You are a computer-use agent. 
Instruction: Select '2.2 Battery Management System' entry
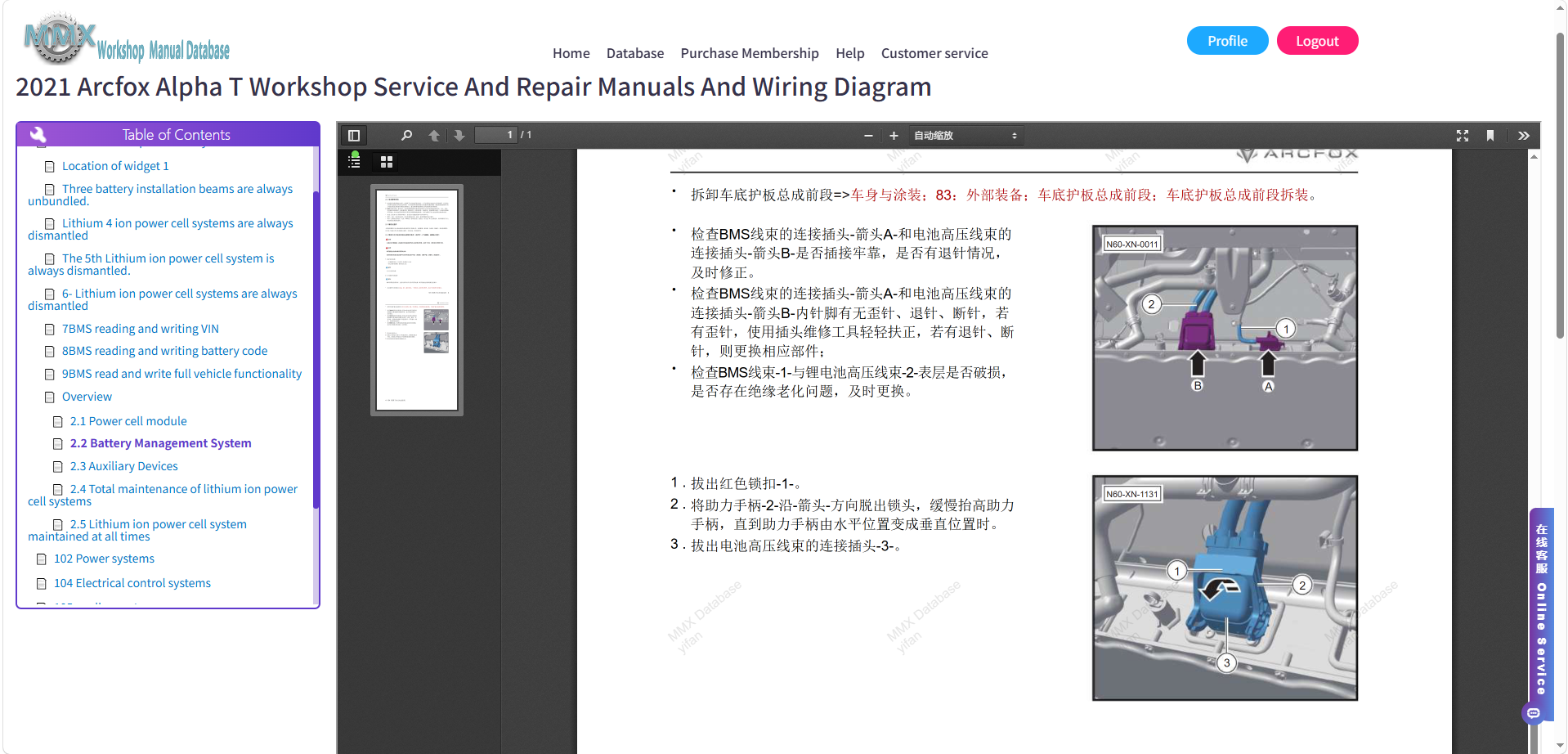click(x=161, y=443)
